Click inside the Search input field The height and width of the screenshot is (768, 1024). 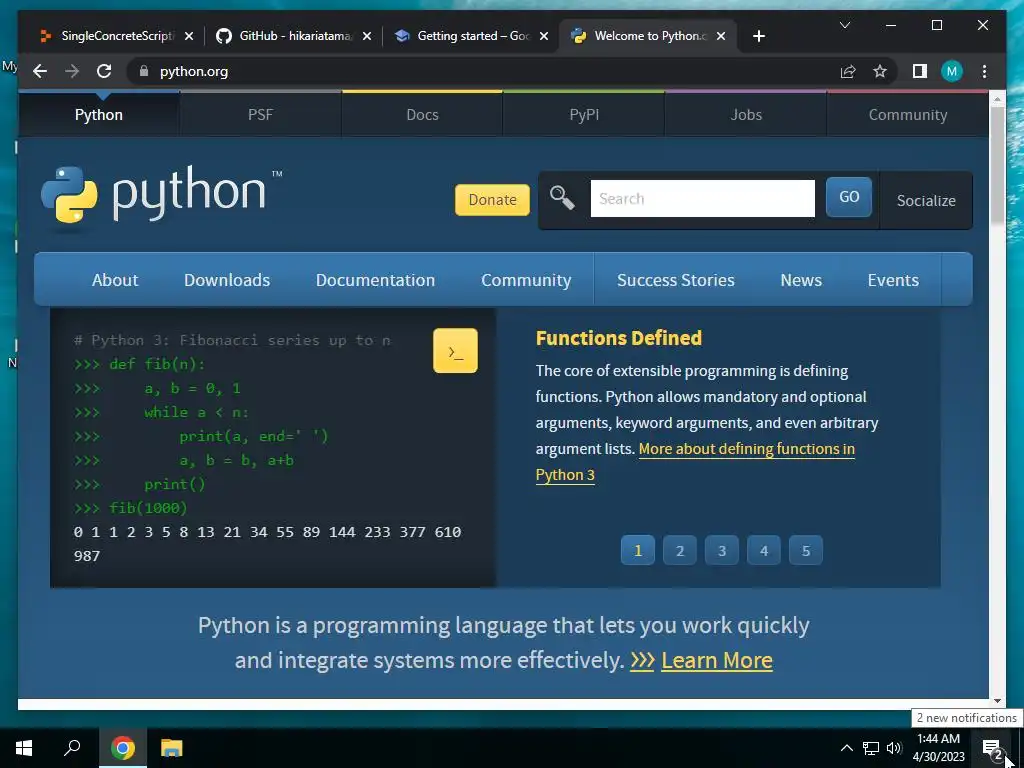point(702,199)
